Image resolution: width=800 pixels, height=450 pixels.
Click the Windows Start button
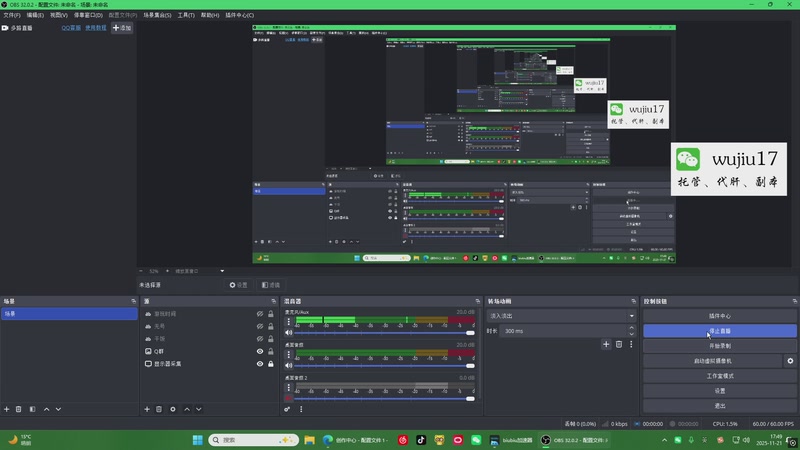click(197, 440)
